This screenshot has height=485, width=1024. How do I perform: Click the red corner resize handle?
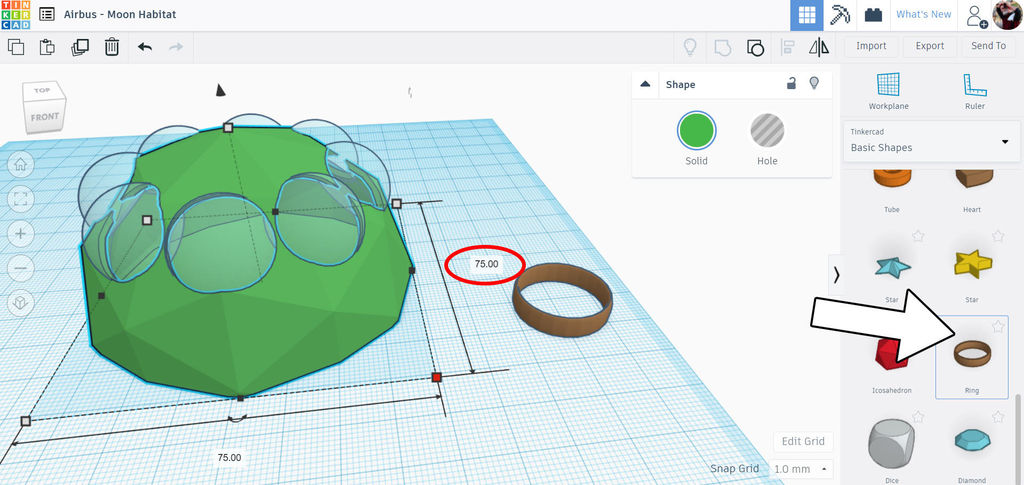[x=437, y=377]
